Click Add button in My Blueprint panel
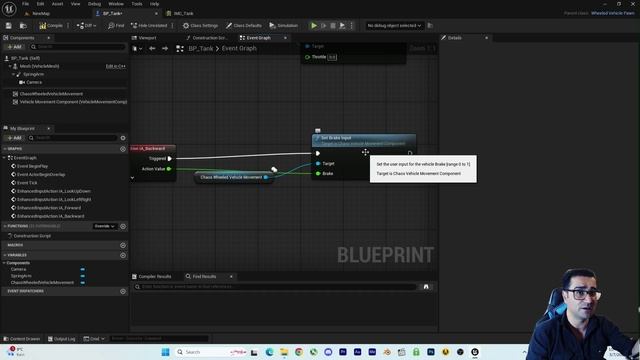Screen dimensions: 640x360 pos(14,138)
